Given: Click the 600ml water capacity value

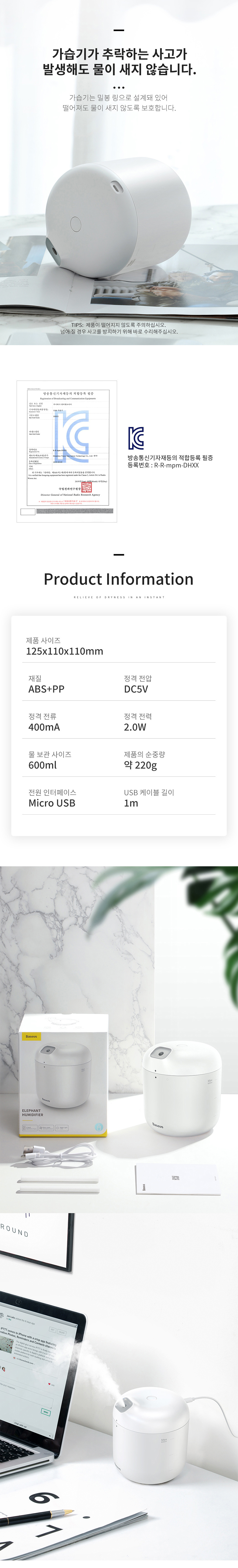Looking at the screenshot, I should click(43, 765).
